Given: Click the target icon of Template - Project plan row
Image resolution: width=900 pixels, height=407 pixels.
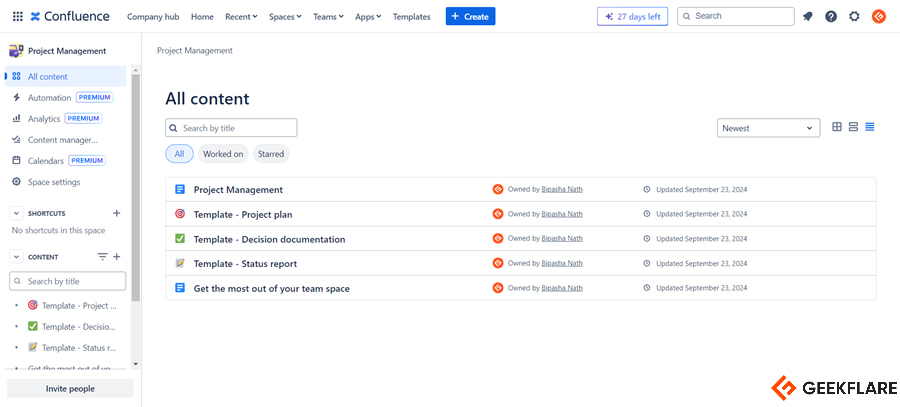Looking at the screenshot, I should (180, 214).
